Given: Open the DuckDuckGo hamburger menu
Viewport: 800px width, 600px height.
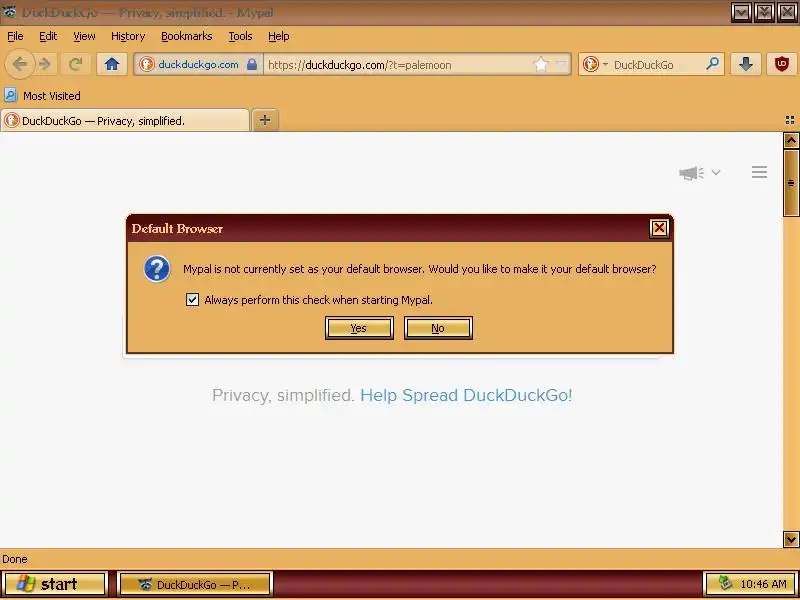Looking at the screenshot, I should tap(759, 172).
